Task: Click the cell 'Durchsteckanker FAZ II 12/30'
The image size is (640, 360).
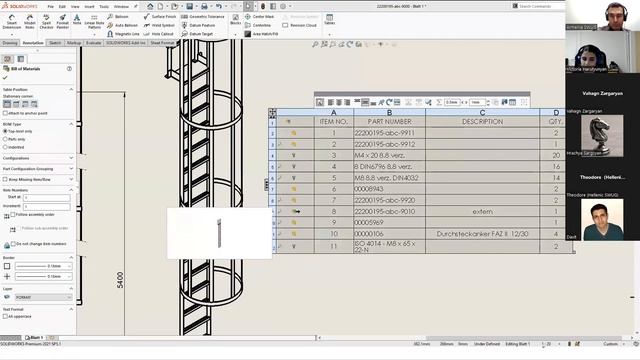Action: tap(482, 234)
